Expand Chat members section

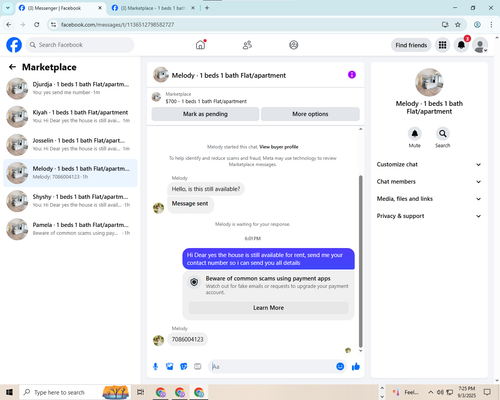[429, 182]
